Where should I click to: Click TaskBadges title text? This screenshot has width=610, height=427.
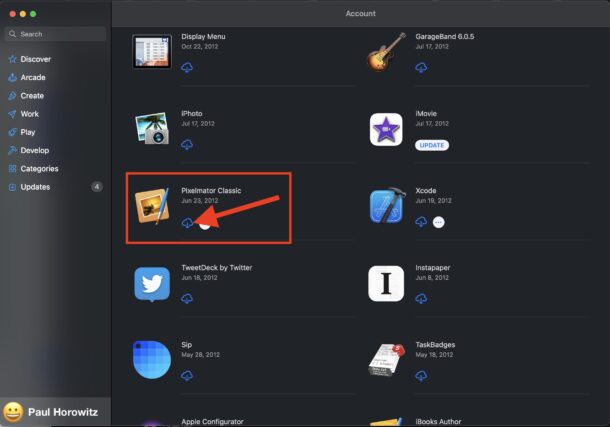[435, 345]
